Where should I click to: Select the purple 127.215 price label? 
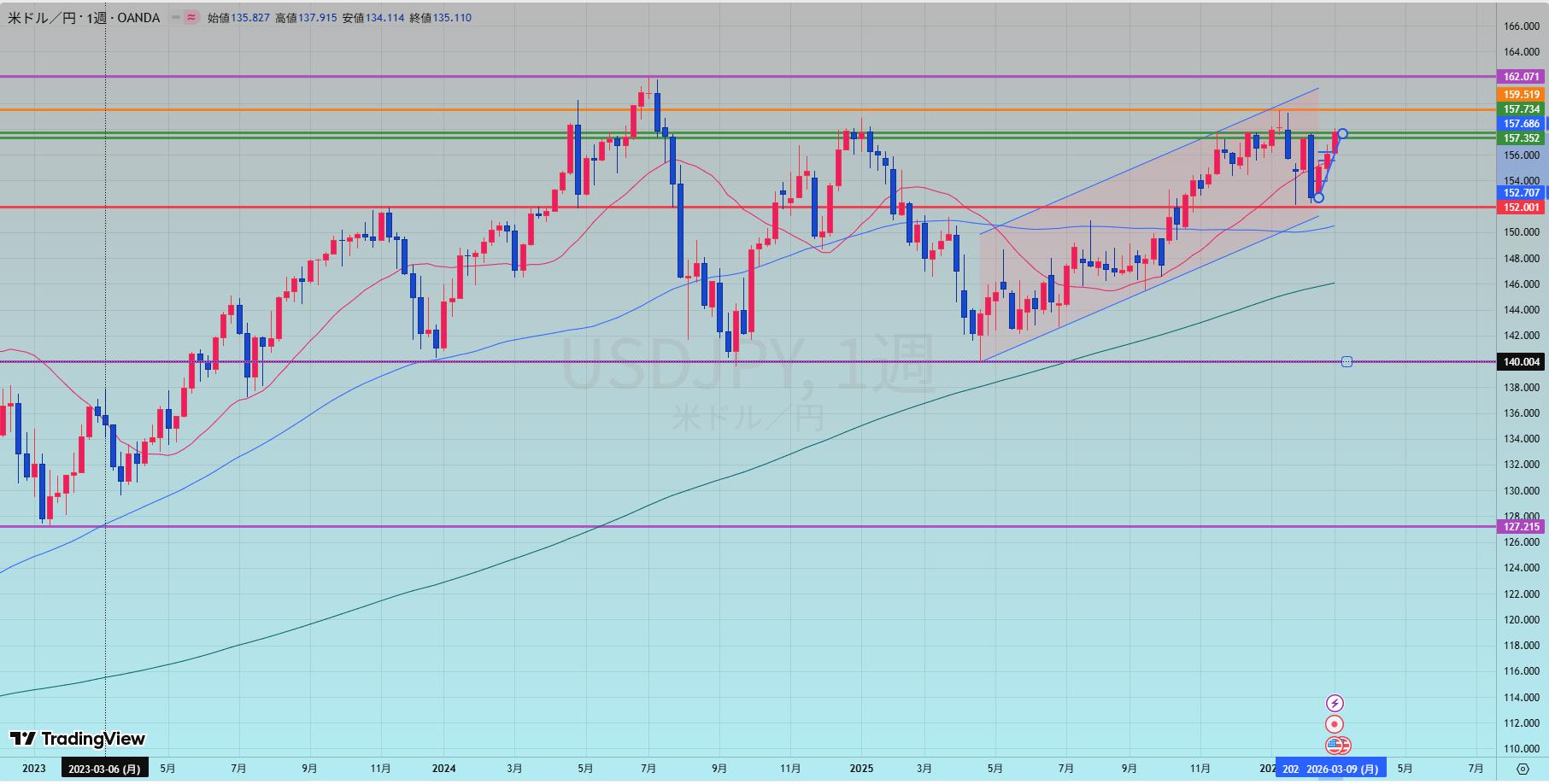(x=1521, y=527)
